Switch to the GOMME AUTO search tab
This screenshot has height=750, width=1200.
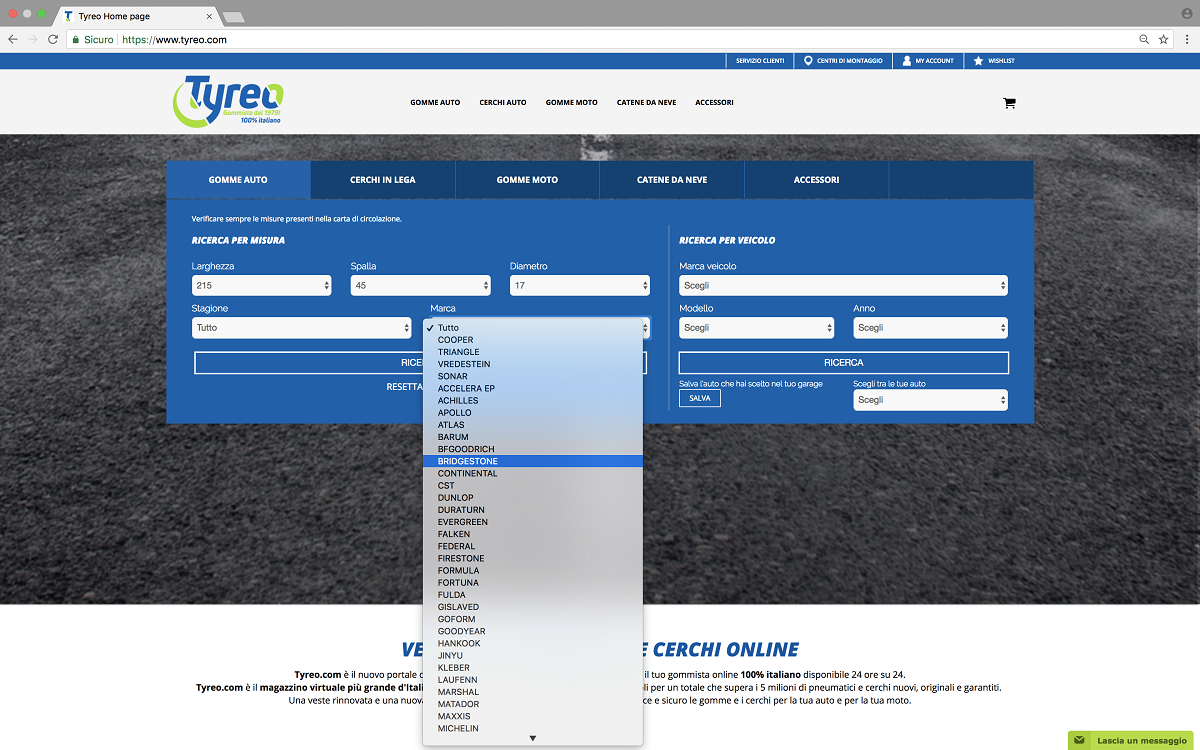[x=238, y=180]
